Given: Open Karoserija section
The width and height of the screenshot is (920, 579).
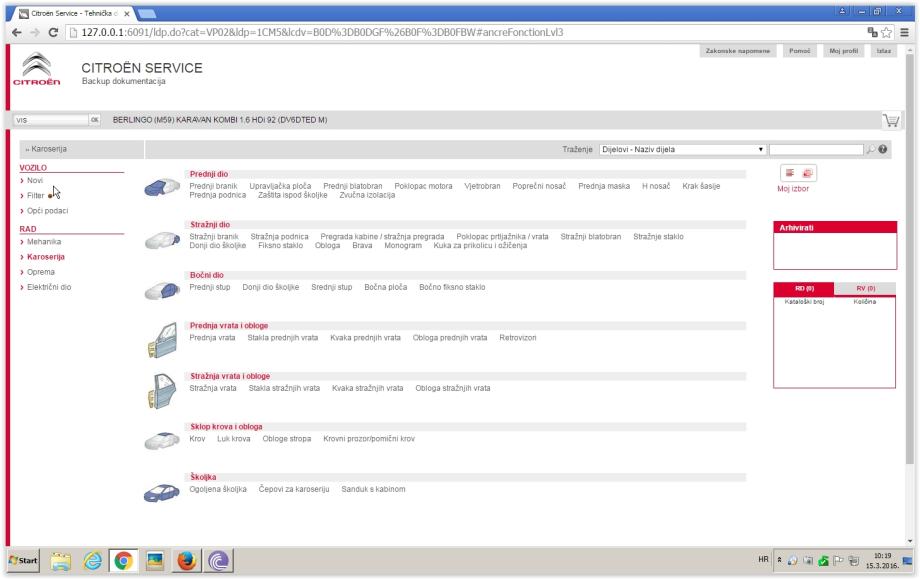Looking at the screenshot, I should click(46, 257).
